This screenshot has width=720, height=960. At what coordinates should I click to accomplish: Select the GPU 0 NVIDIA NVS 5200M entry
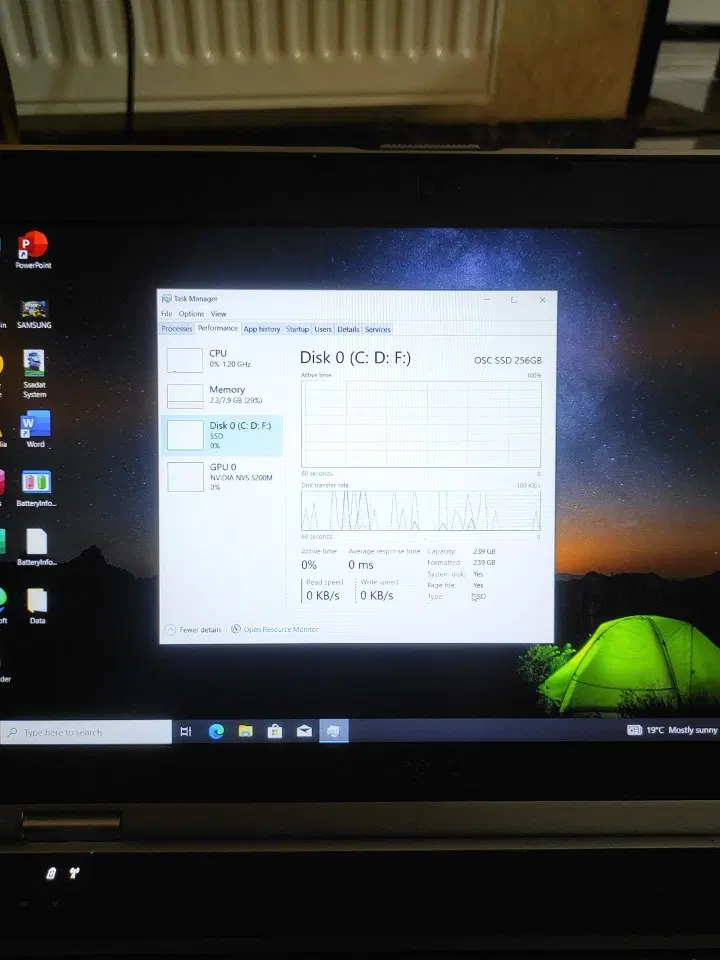click(223, 477)
